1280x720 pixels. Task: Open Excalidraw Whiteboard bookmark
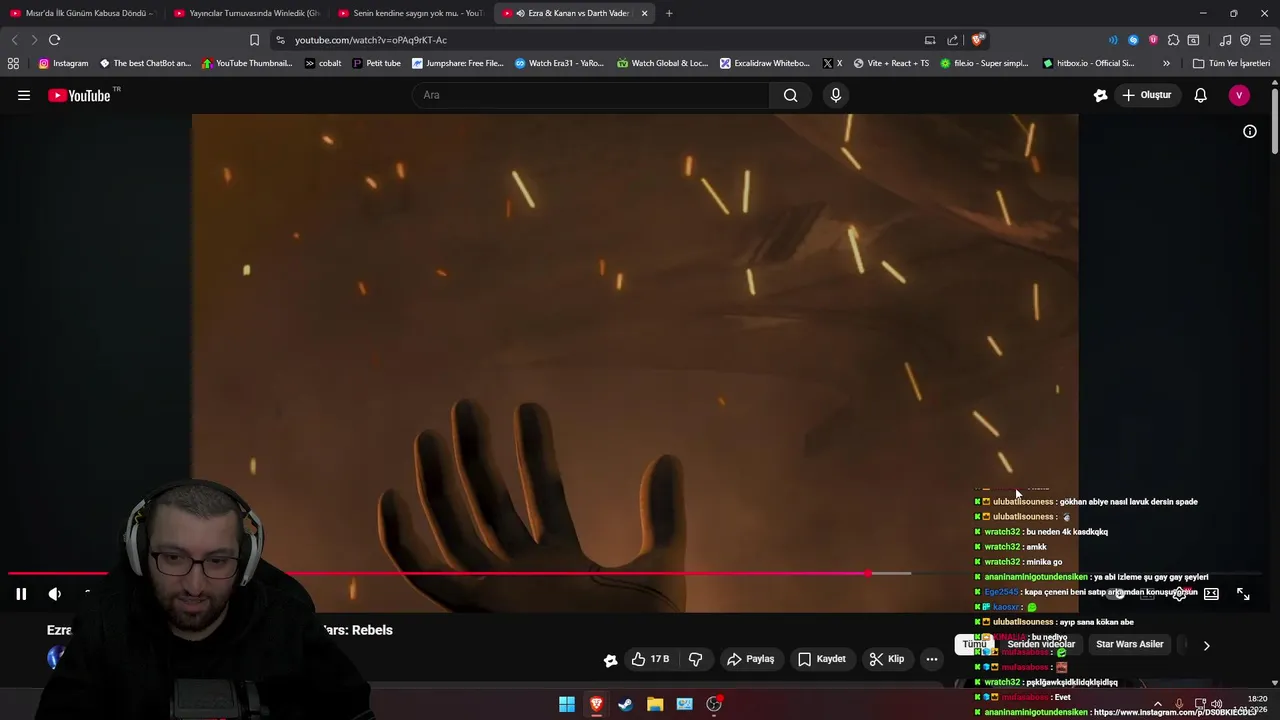click(x=765, y=63)
